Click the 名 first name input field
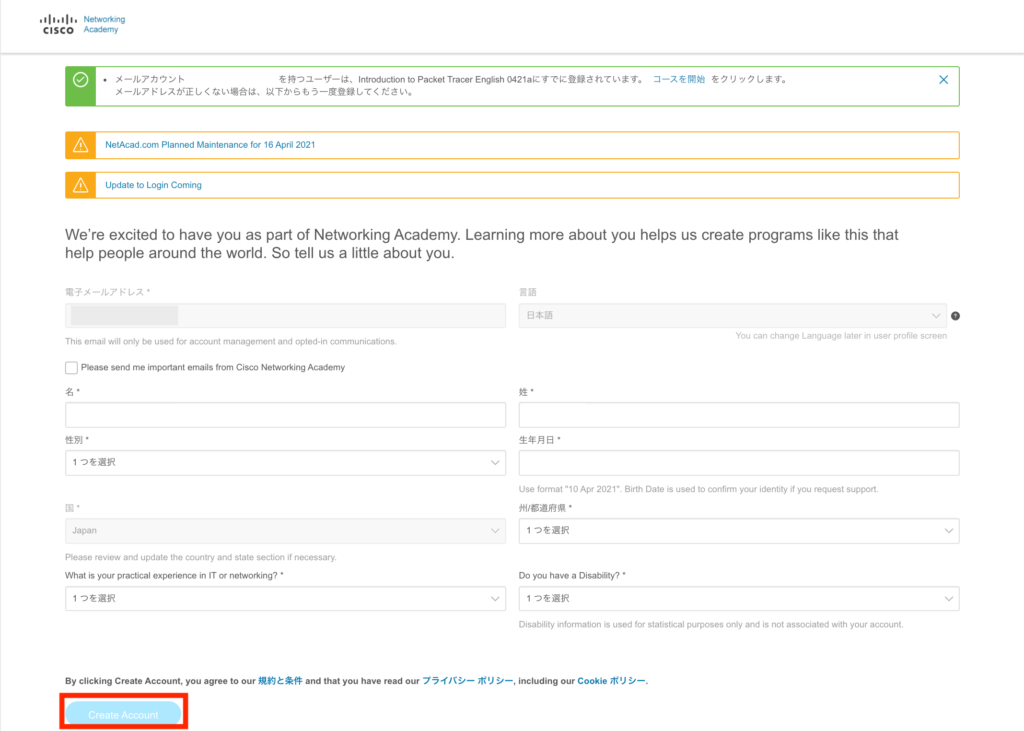This screenshot has height=731, width=1024. (285, 415)
